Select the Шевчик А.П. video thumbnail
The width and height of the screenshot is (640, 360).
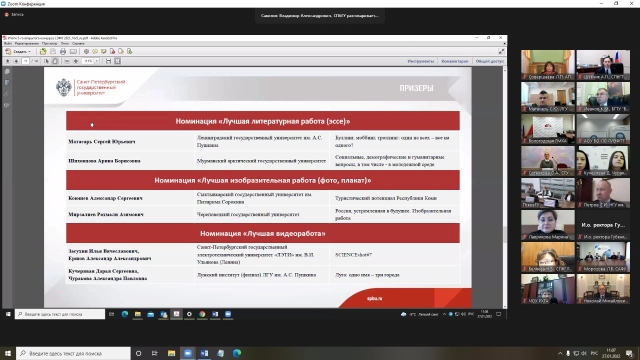(603, 65)
